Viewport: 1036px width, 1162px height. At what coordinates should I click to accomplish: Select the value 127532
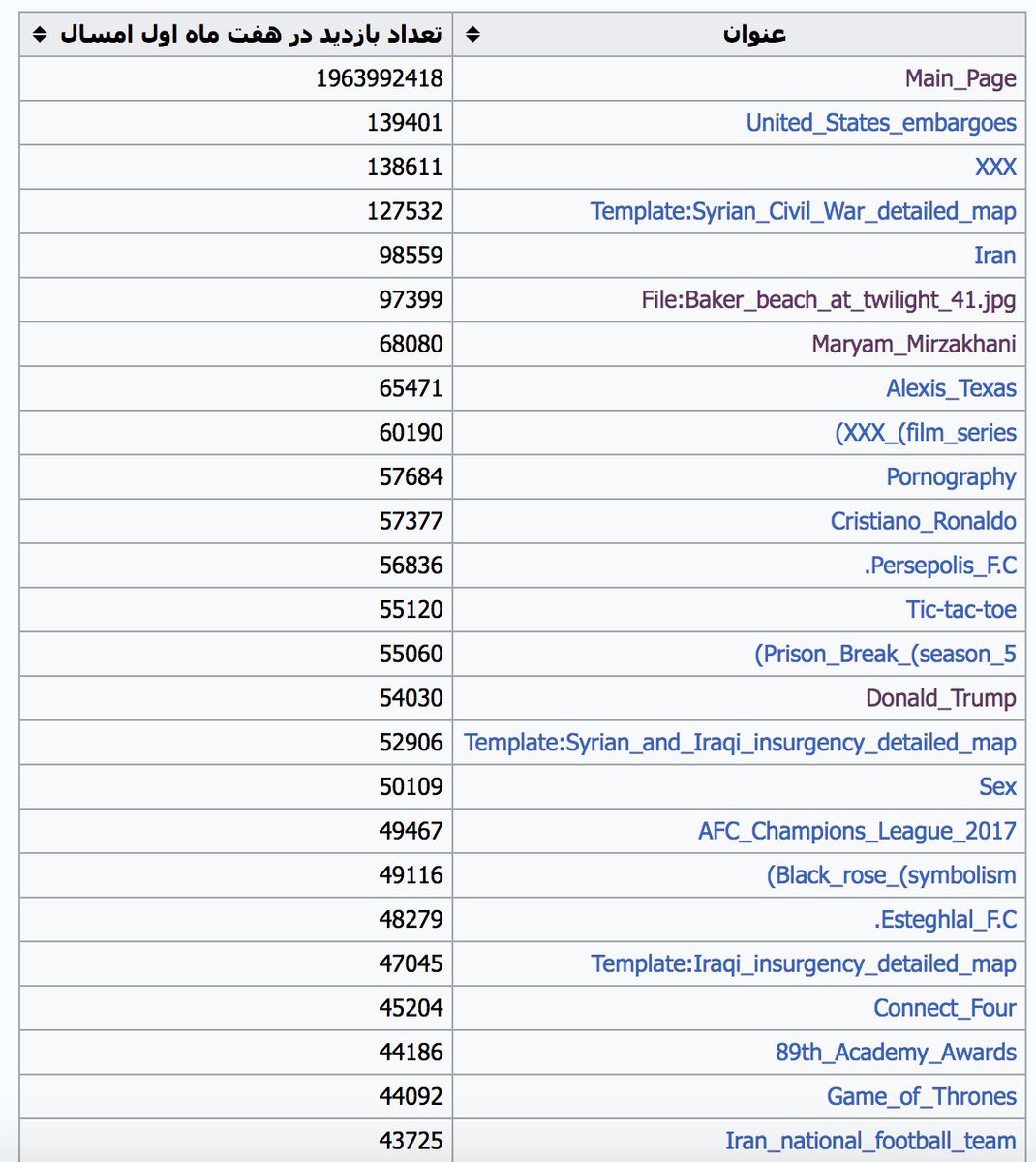tap(405, 212)
